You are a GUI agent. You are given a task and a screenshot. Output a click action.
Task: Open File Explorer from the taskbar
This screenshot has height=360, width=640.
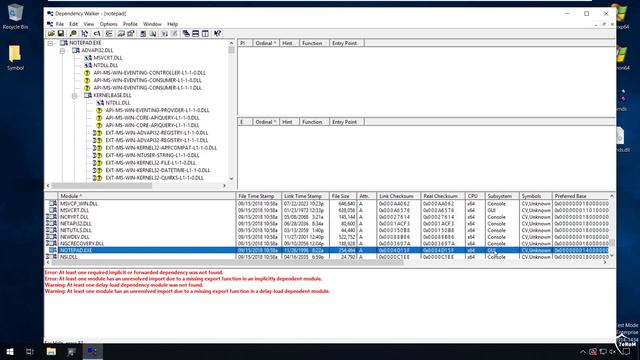tap(51, 351)
